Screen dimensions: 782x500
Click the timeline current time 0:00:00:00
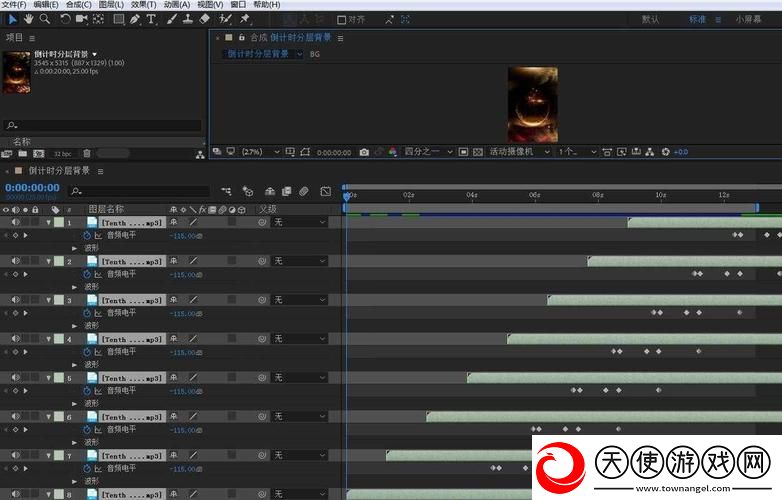point(32,188)
